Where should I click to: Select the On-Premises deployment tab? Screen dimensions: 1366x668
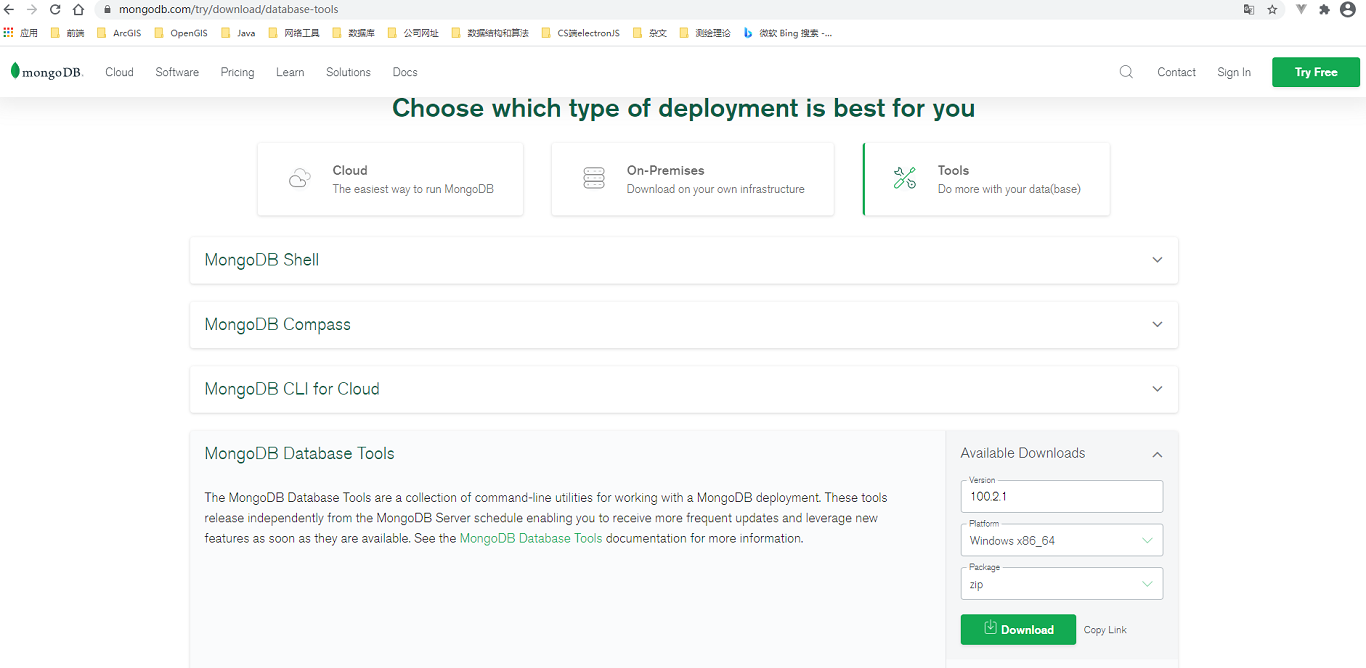coord(692,179)
